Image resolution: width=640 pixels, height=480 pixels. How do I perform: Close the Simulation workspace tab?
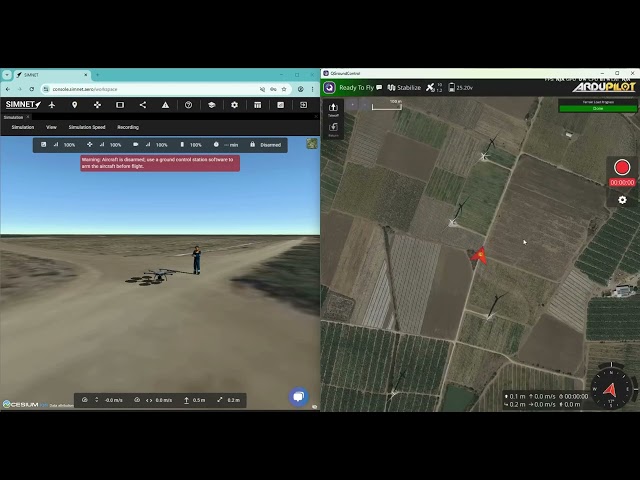[x=28, y=117]
